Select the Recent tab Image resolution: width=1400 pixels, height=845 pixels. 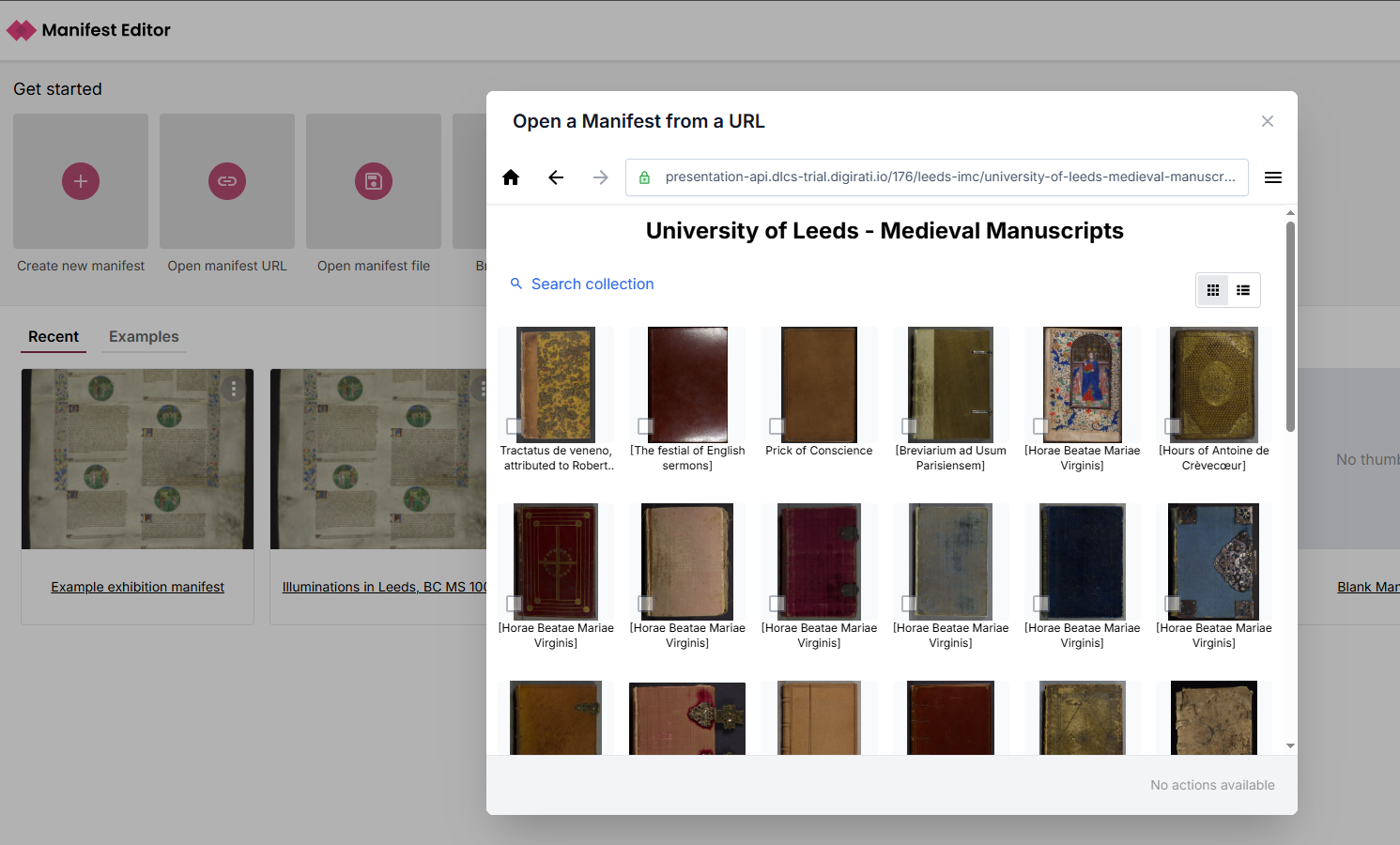point(54,336)
